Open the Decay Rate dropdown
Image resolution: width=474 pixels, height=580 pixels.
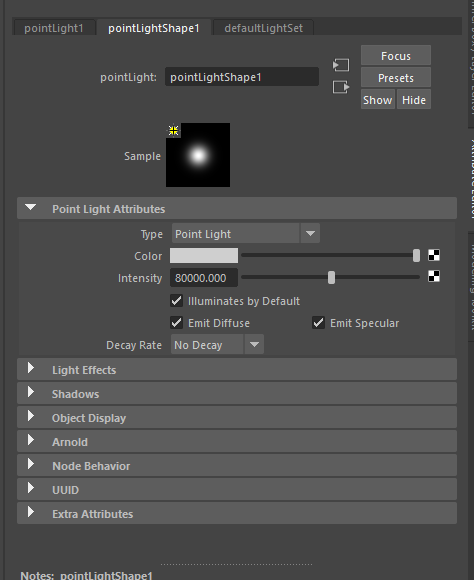pos(217,344)
